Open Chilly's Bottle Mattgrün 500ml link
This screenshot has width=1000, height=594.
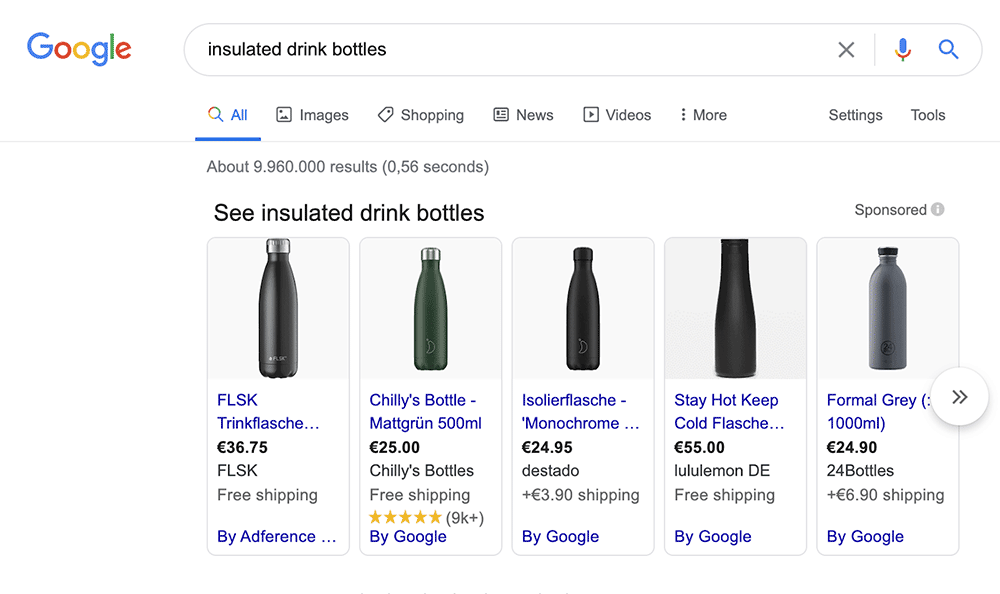[x=425, y=411]
